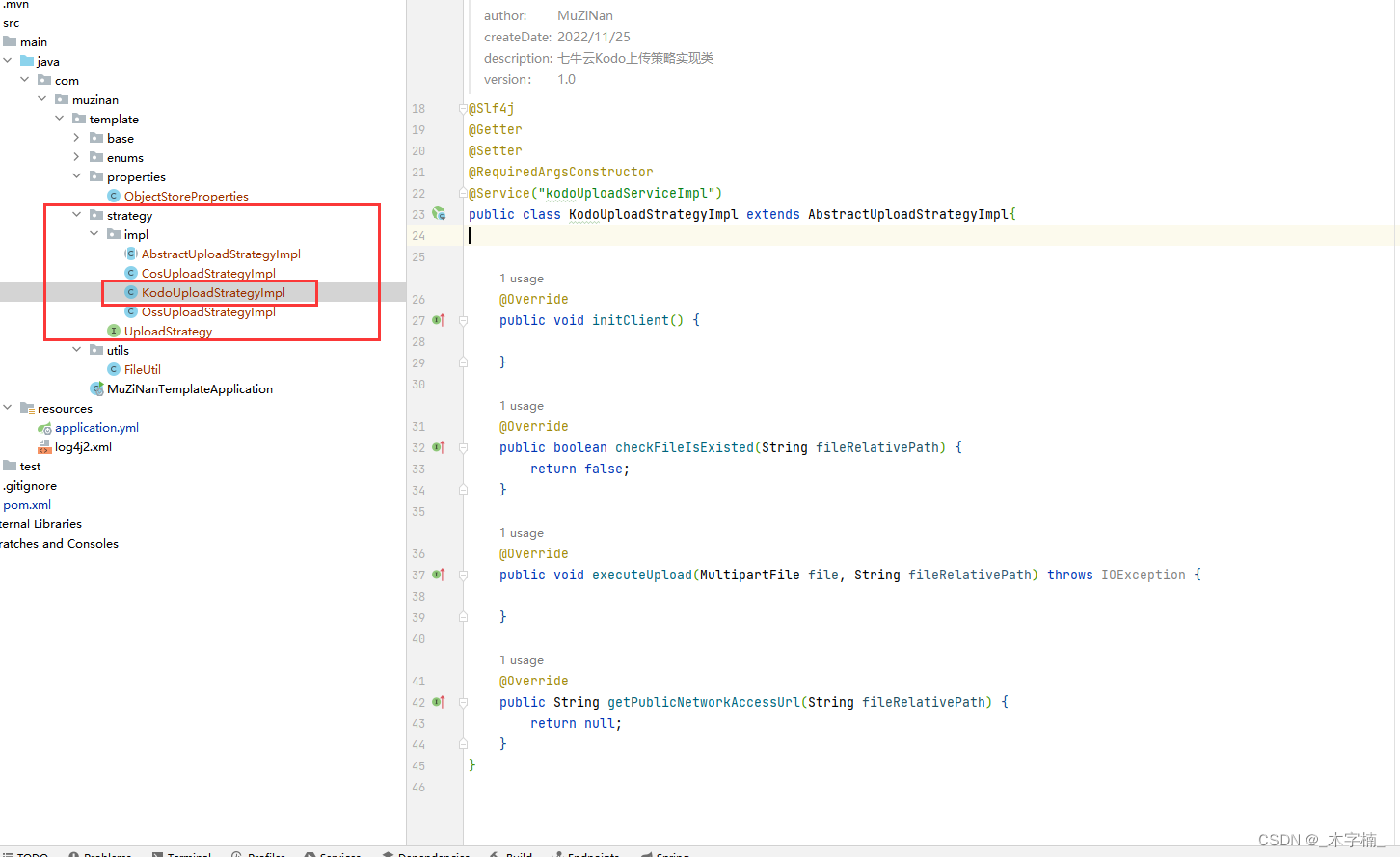This screenshot has height=857, width=1400.
Task: Collapse the muzinan package node
Action: pyautogui.click(x=42, y=99)
